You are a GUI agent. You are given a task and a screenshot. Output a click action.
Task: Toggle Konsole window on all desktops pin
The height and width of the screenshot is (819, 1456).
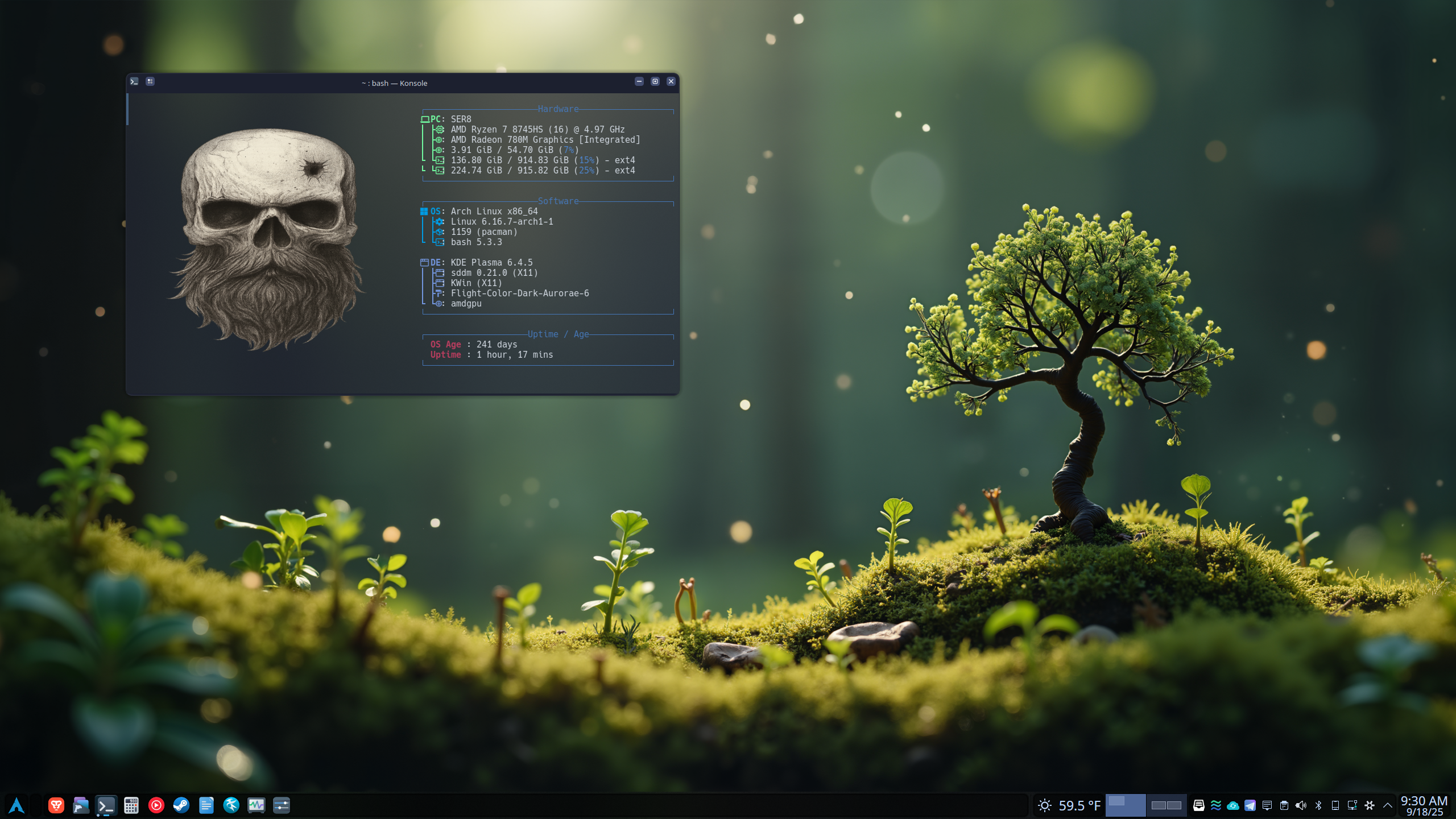(x=150, y=82)
